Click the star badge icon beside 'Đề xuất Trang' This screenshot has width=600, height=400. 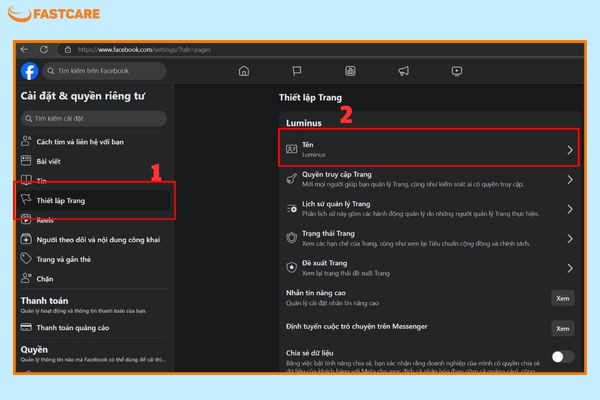pos(292,267)
